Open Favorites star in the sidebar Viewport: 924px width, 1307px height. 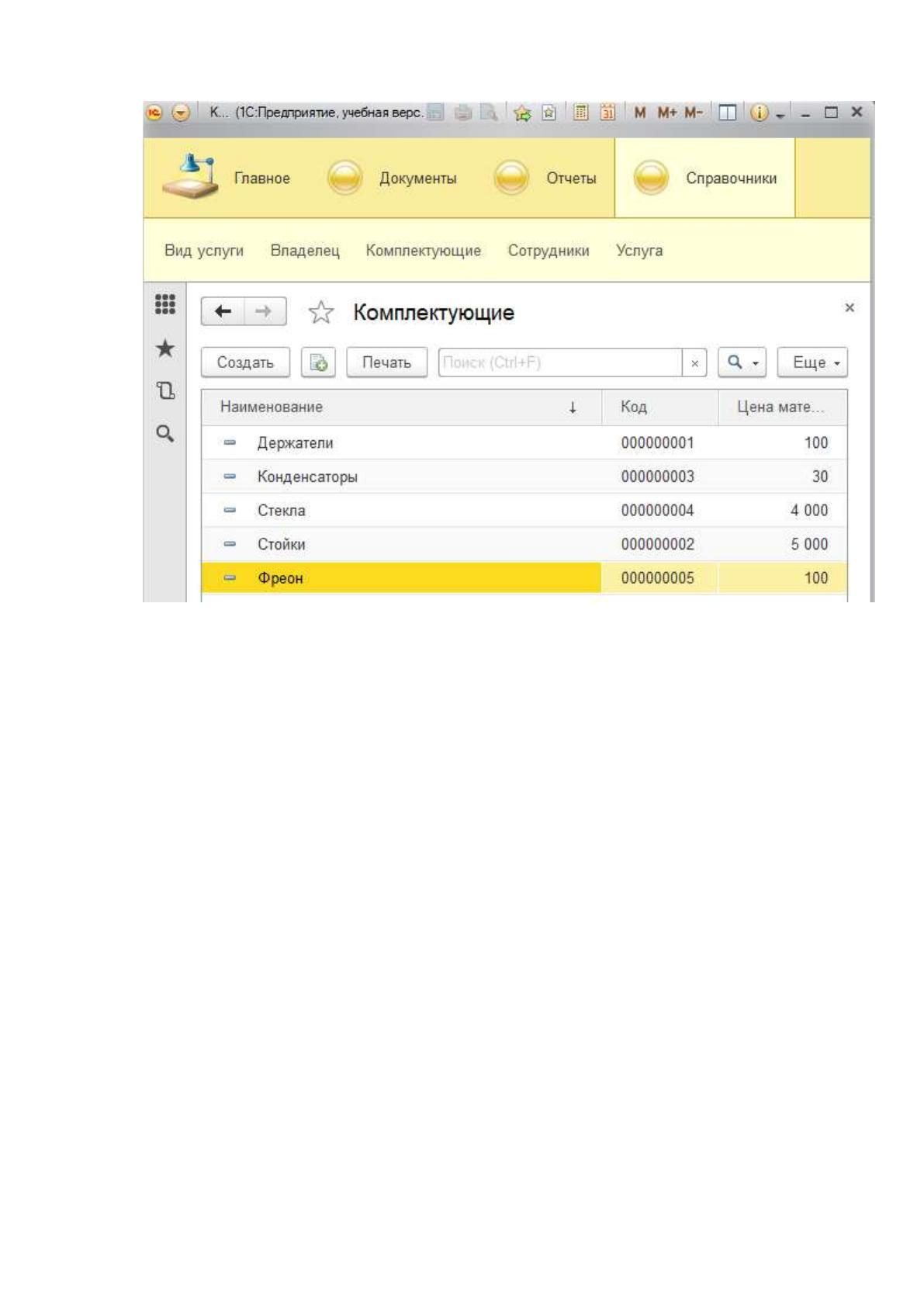(x=165, y=348)
